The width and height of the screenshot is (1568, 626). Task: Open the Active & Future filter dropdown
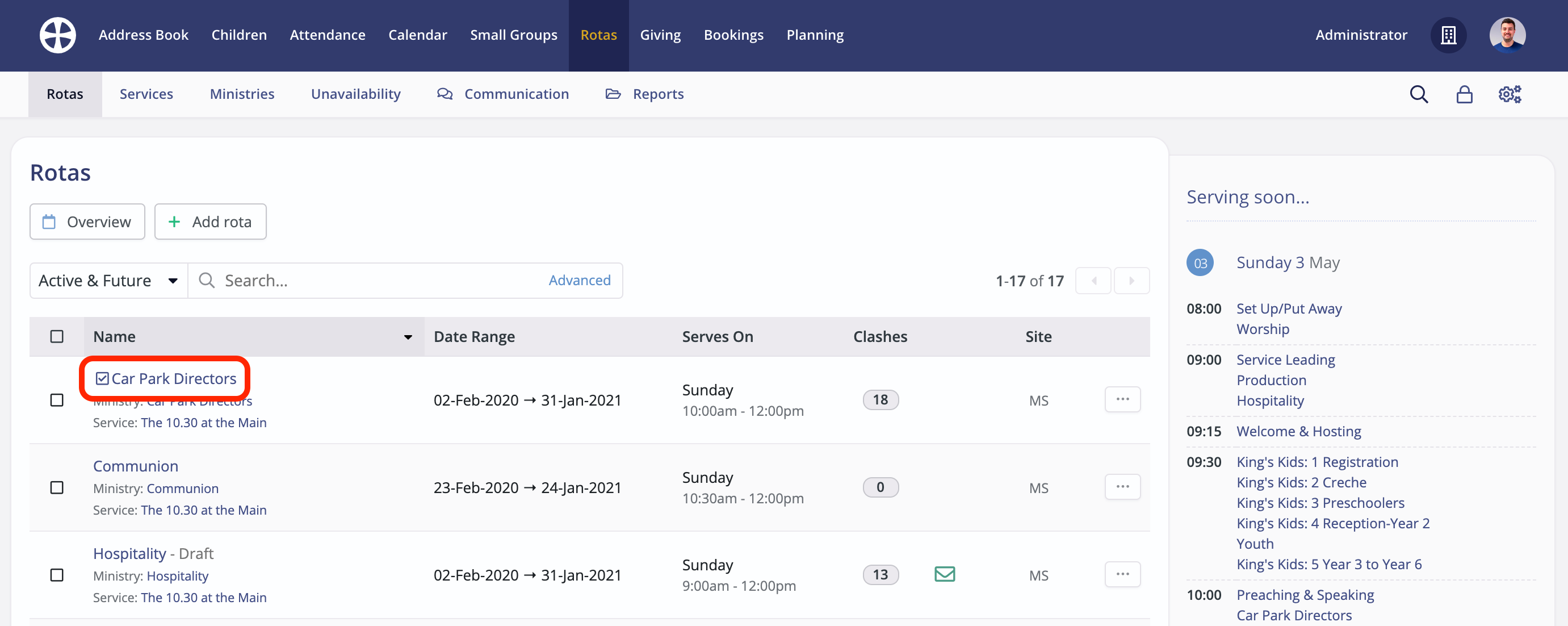click(108, 280)
